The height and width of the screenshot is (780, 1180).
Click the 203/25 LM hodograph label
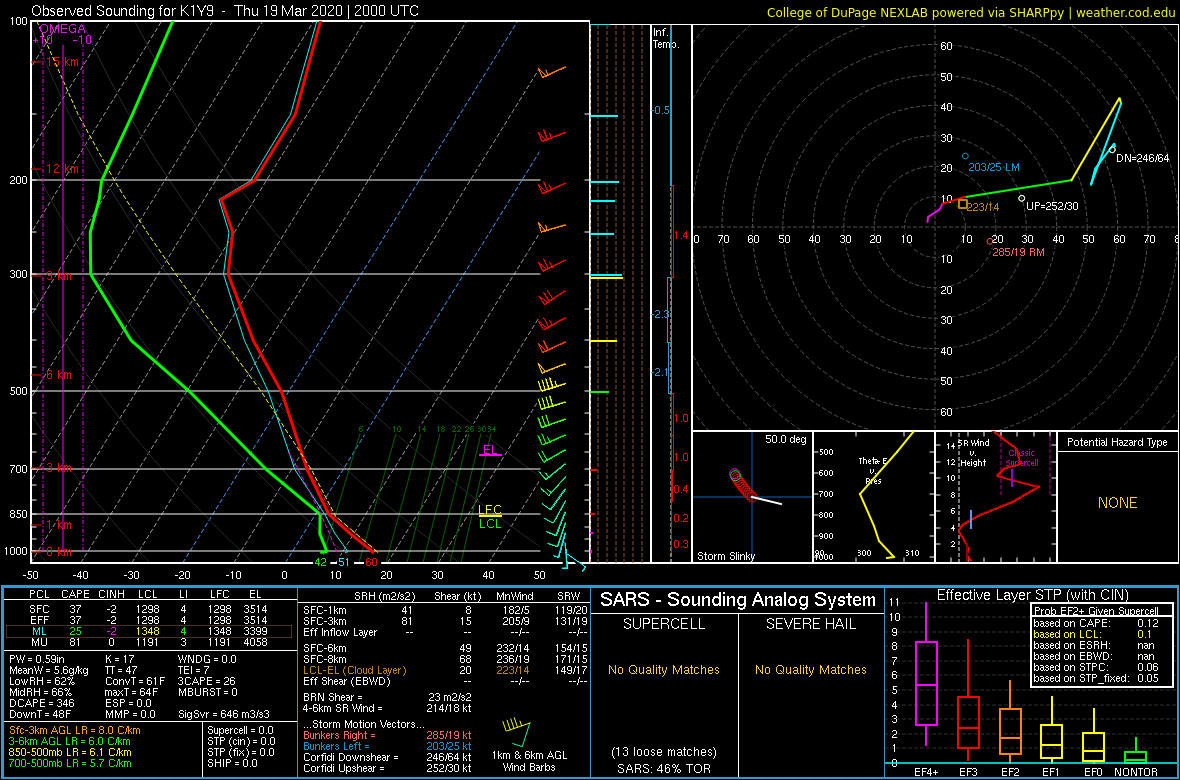(994, 166)
